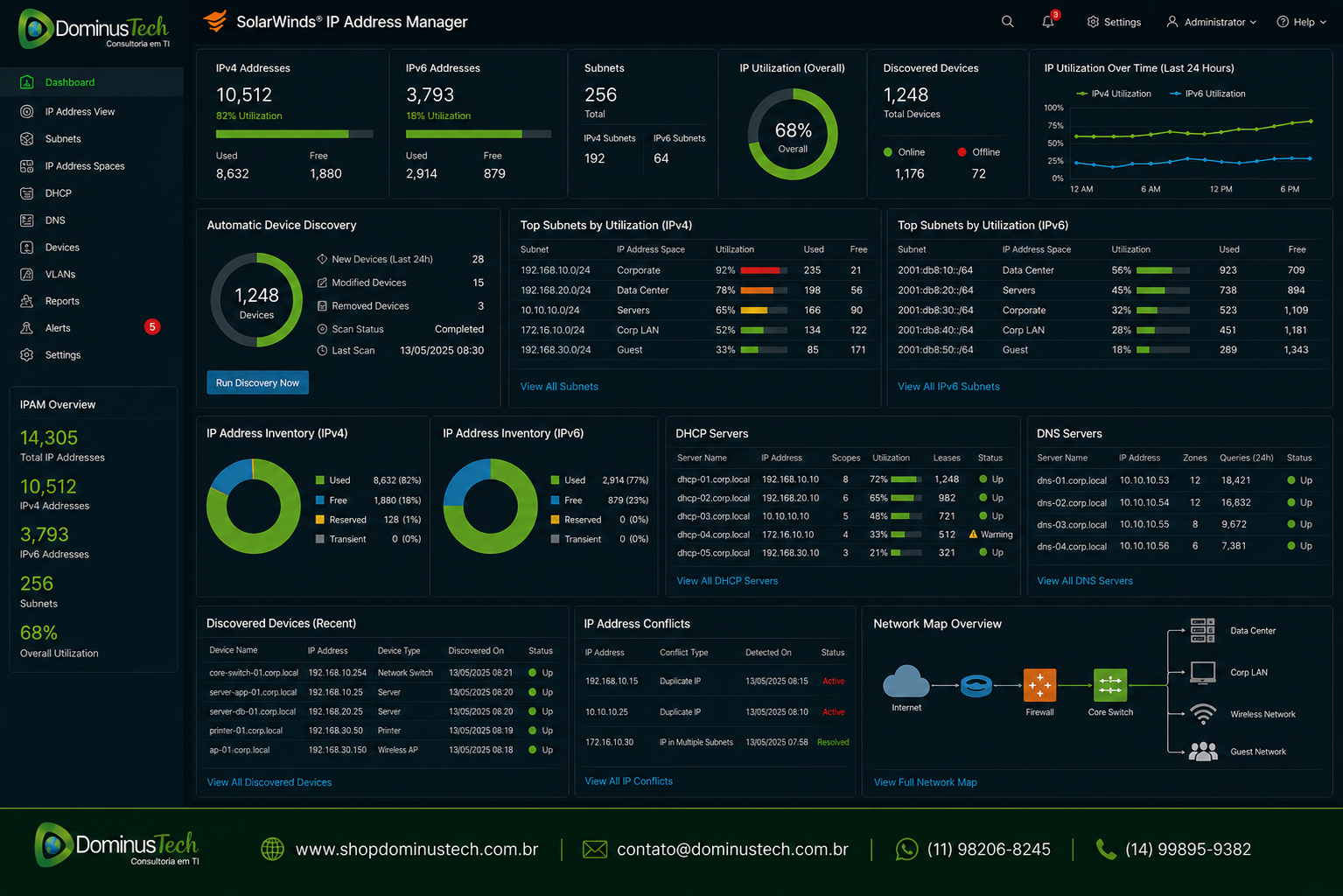Click the Administrator user icon
The height and width of the screenshot is (896, 1343).
pyautogui.click(x=1172, y=22)
